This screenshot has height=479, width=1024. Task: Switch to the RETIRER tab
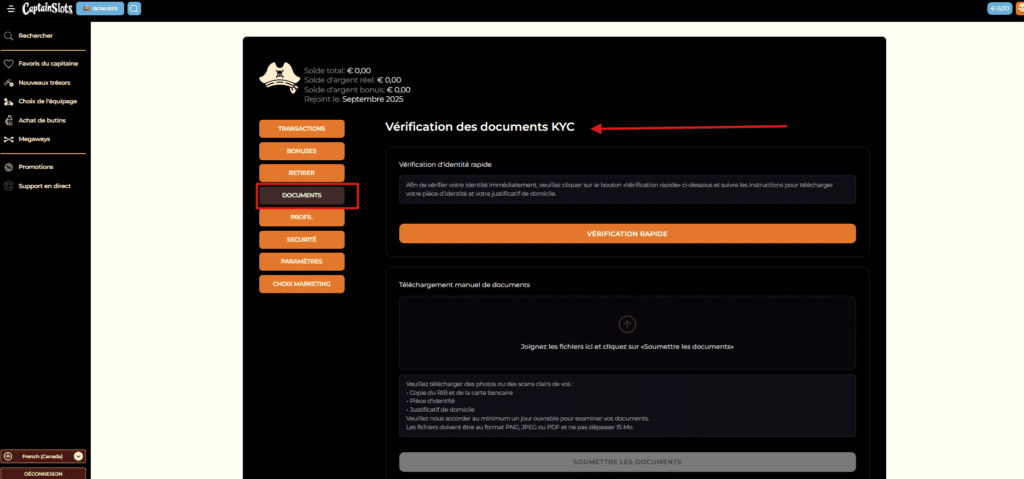tap(302, 173)
